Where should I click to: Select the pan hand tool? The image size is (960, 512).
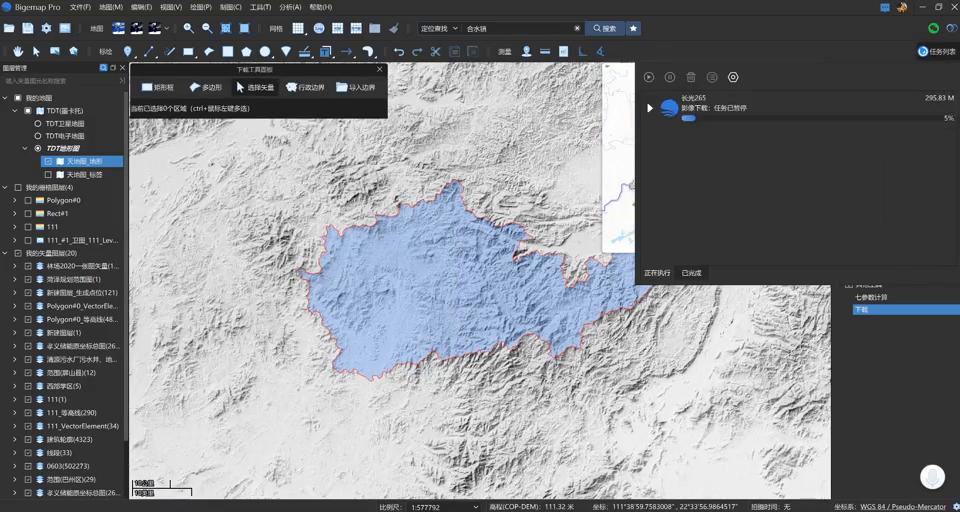[x=18, y=51]
